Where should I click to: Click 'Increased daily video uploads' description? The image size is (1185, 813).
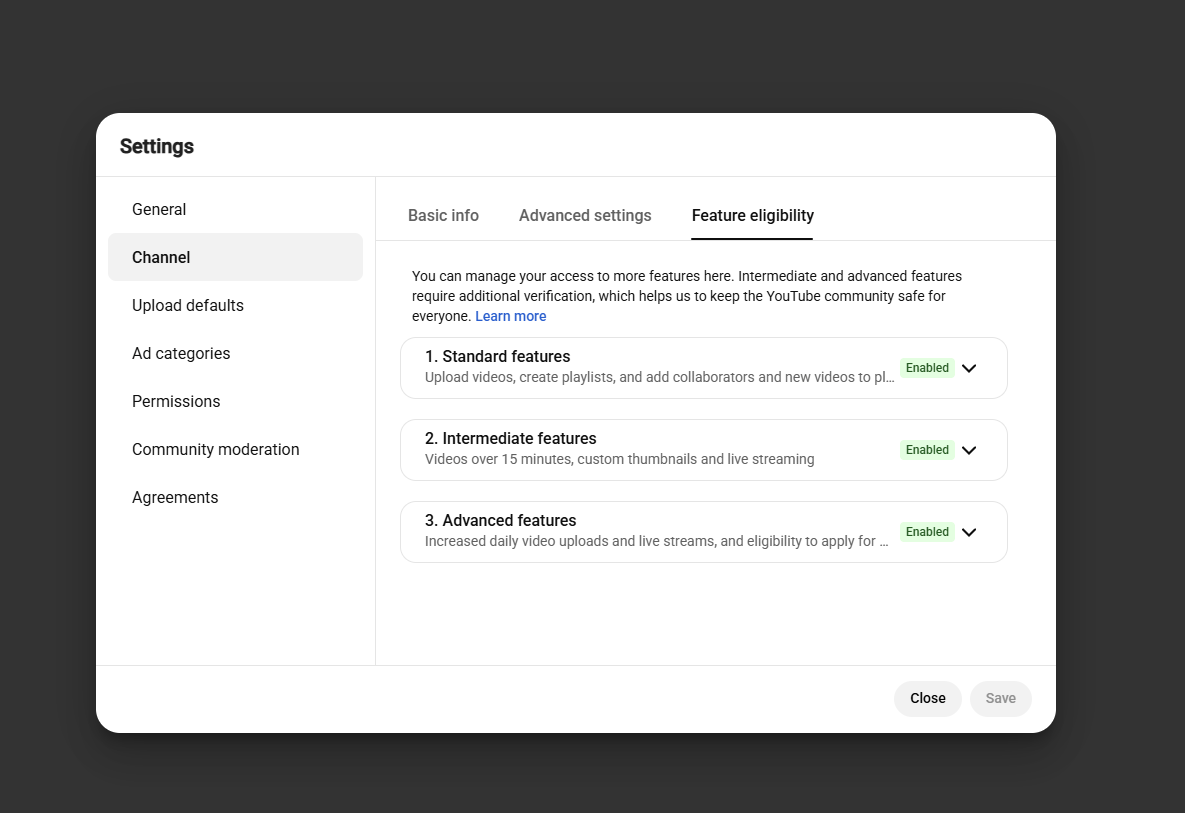pos(656,542)
